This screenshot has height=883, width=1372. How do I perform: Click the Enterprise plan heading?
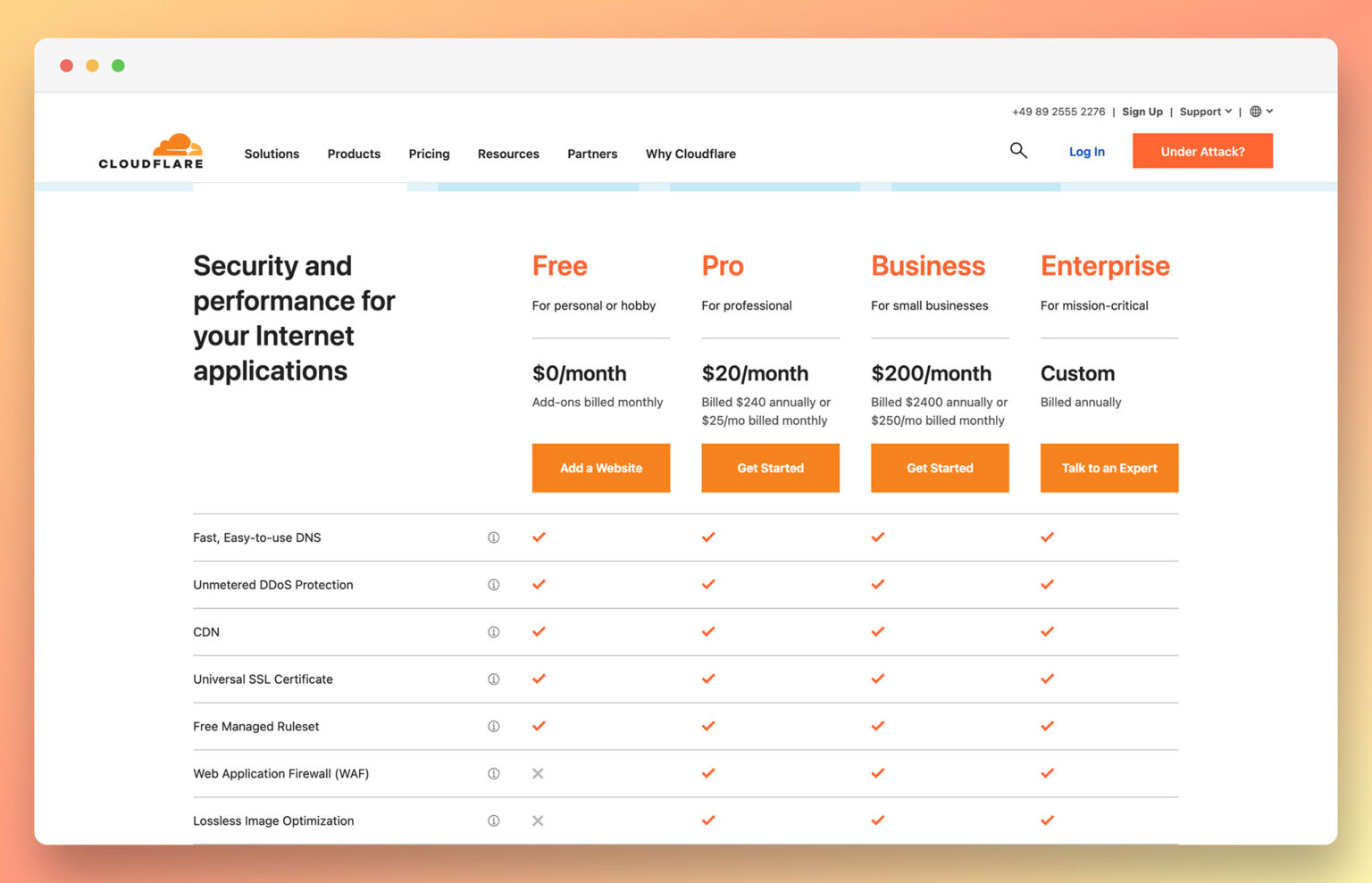tap(1105, 266)
